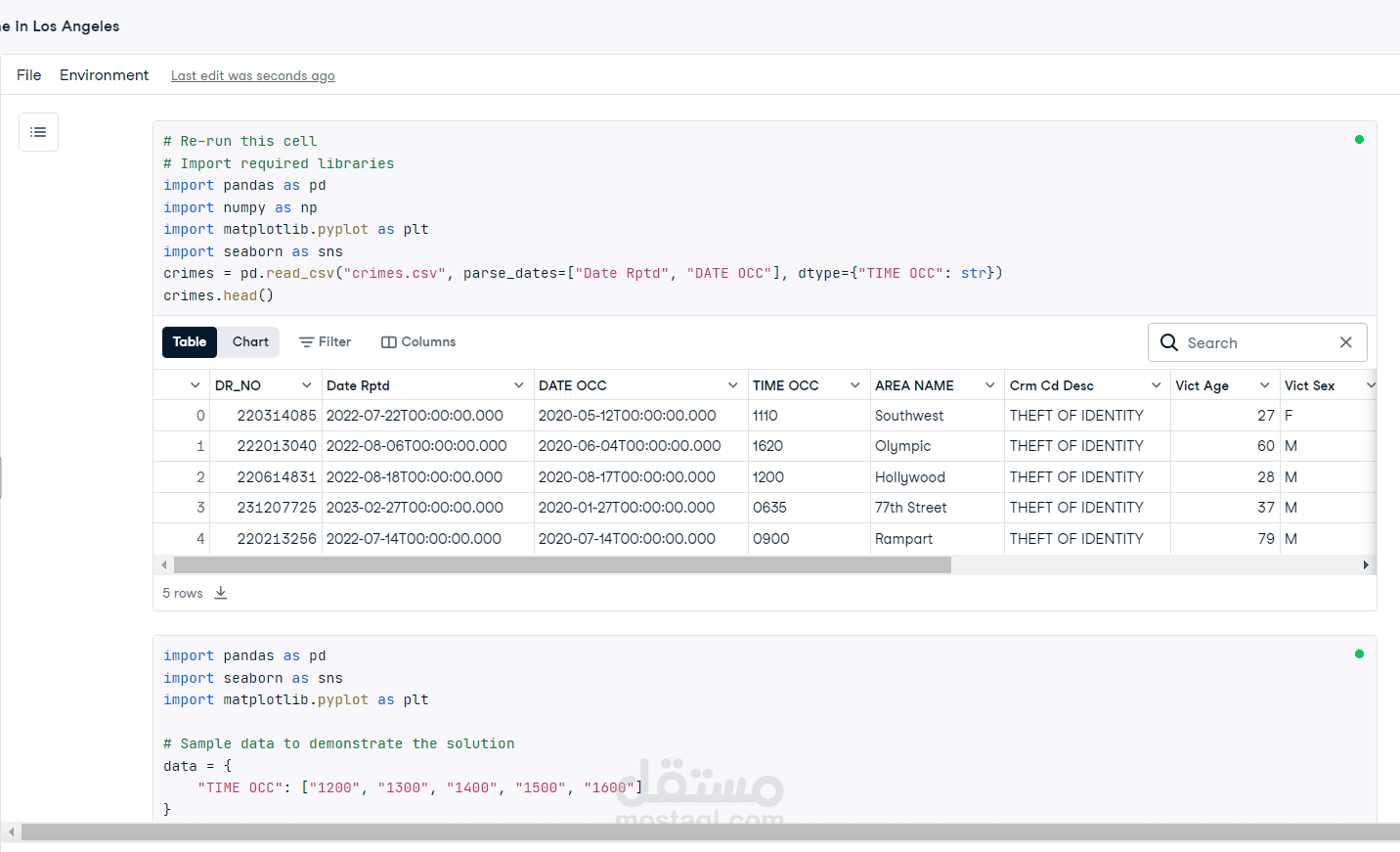Screen dimensions: 1400x852
Task: Open the Vict Age column dropdown
Action: tap(1265, 385)
